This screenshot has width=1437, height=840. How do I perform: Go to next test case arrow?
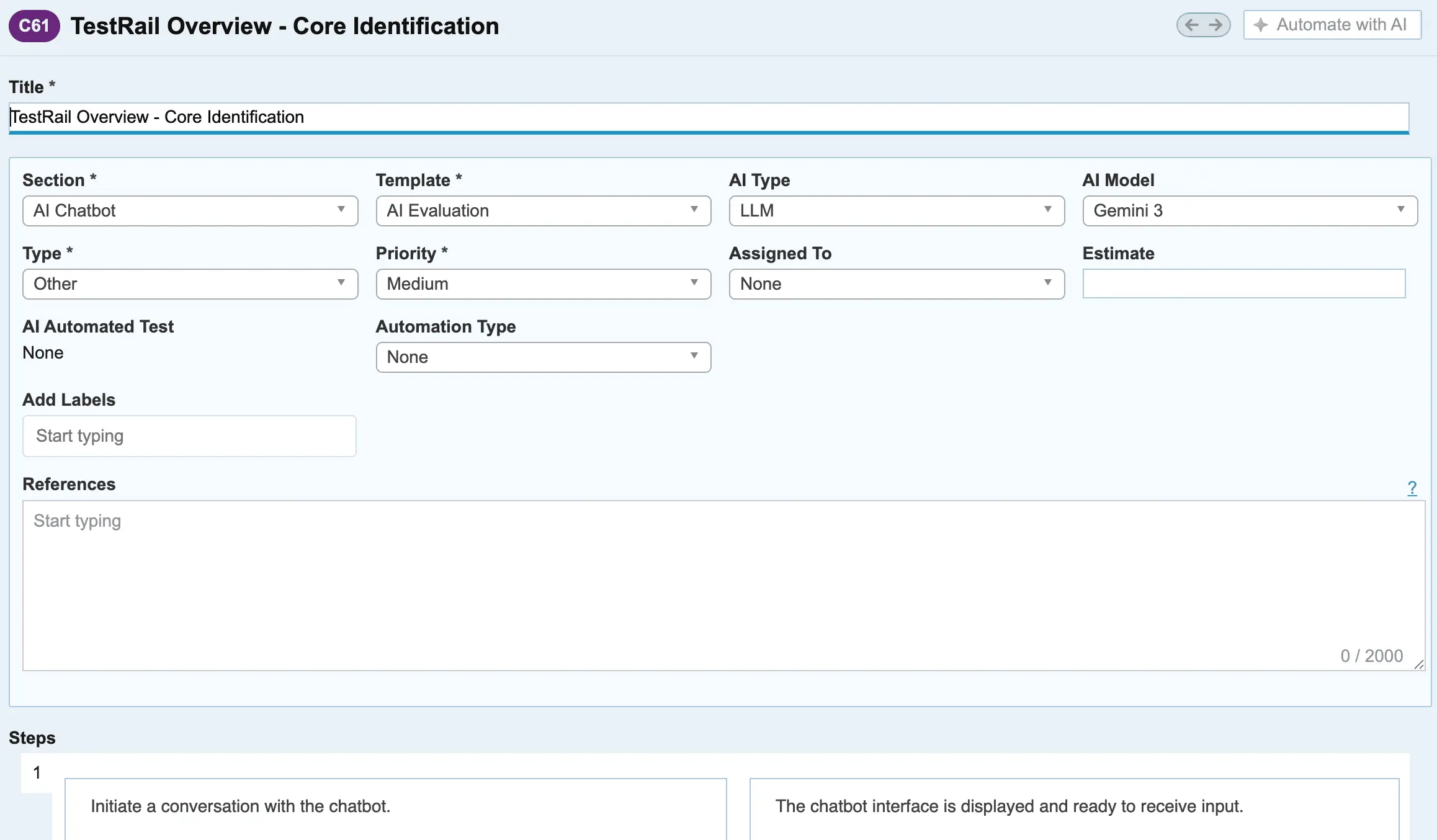[1215, 25]
